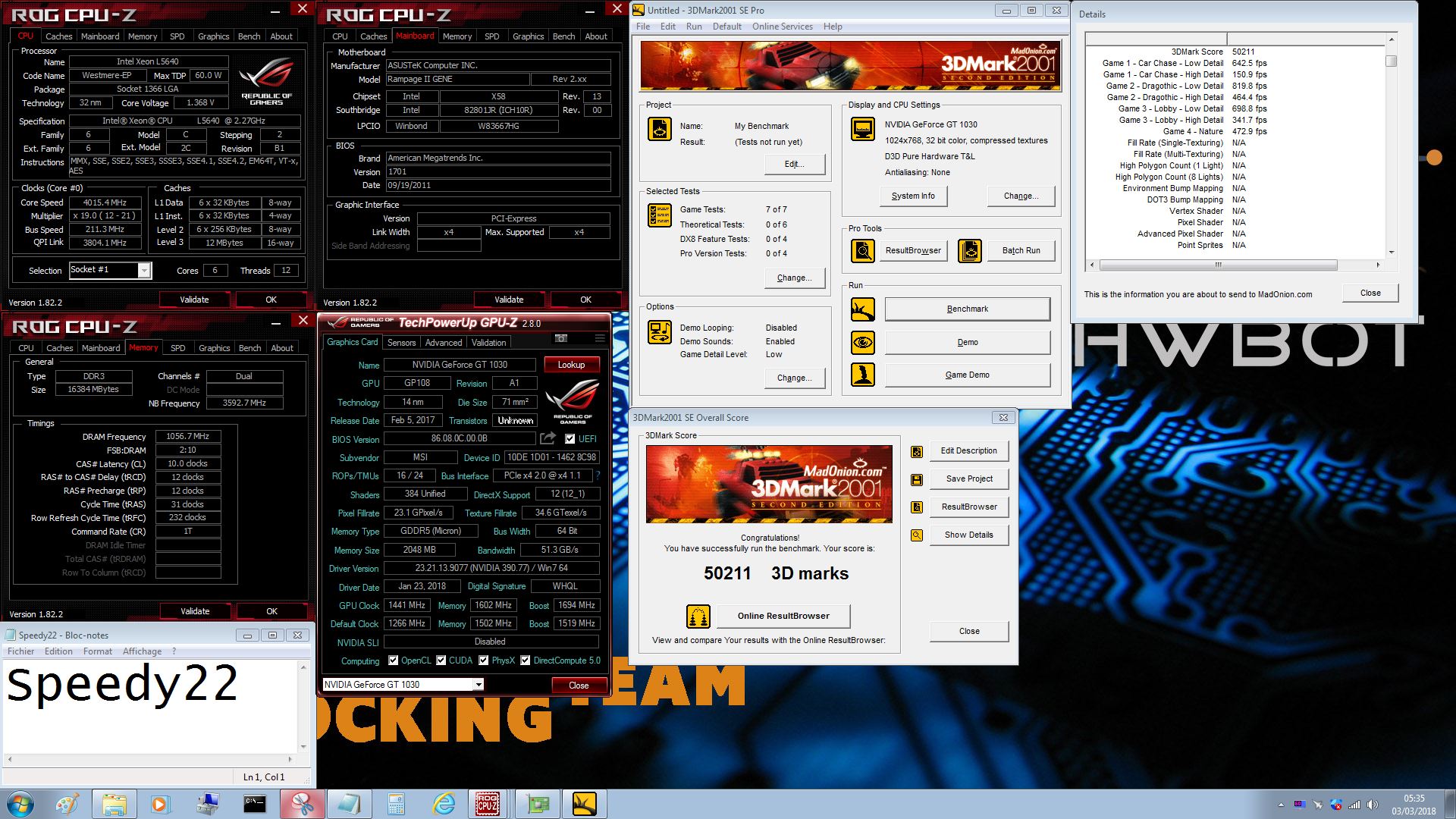
Task: Click the ResultBrowser magnifier icon in Pro Tools
Action: pos(862,250)
